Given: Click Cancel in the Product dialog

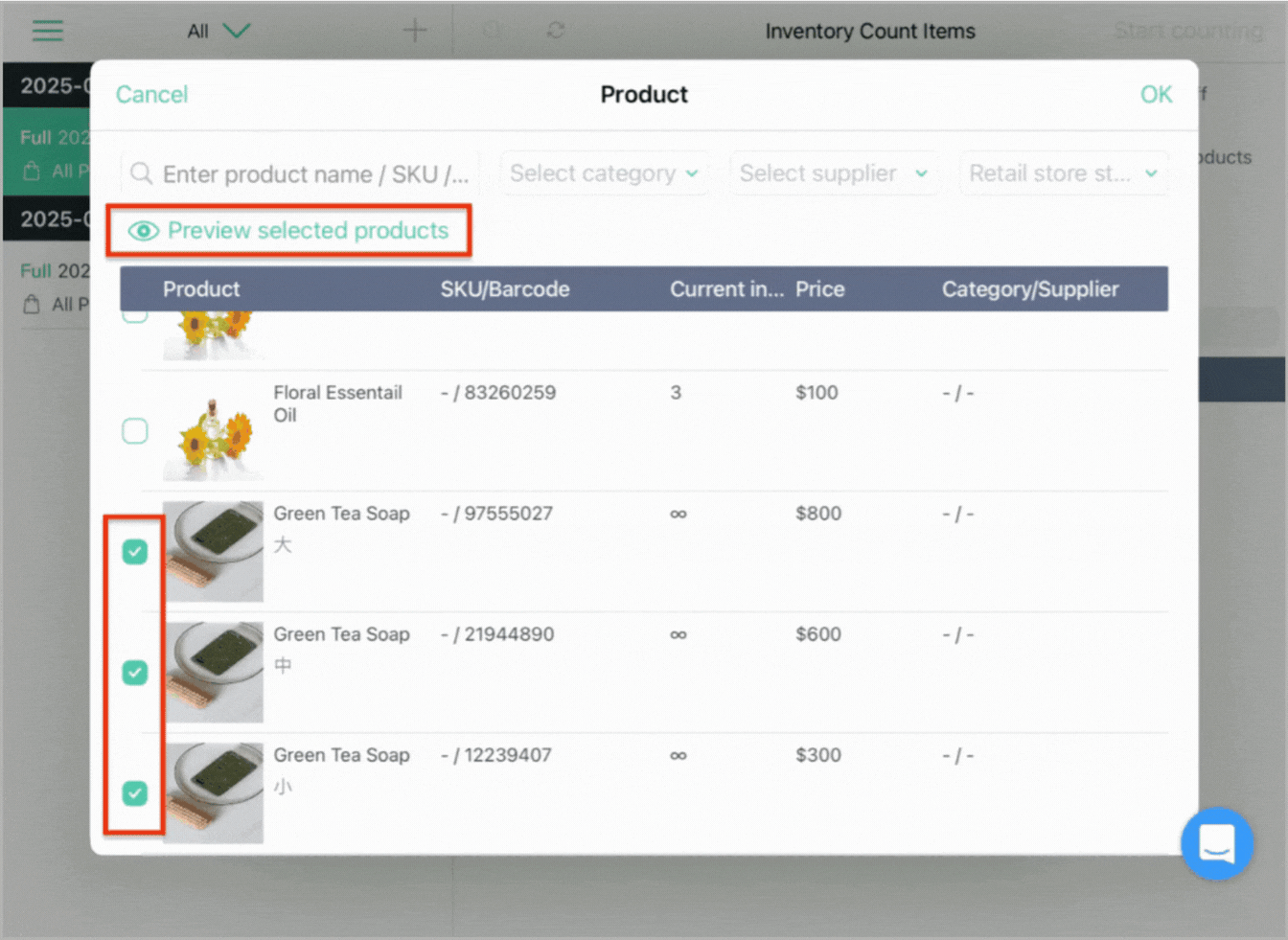Looking at the screenshot, I should pyautogui.click(x=151, y=95).
